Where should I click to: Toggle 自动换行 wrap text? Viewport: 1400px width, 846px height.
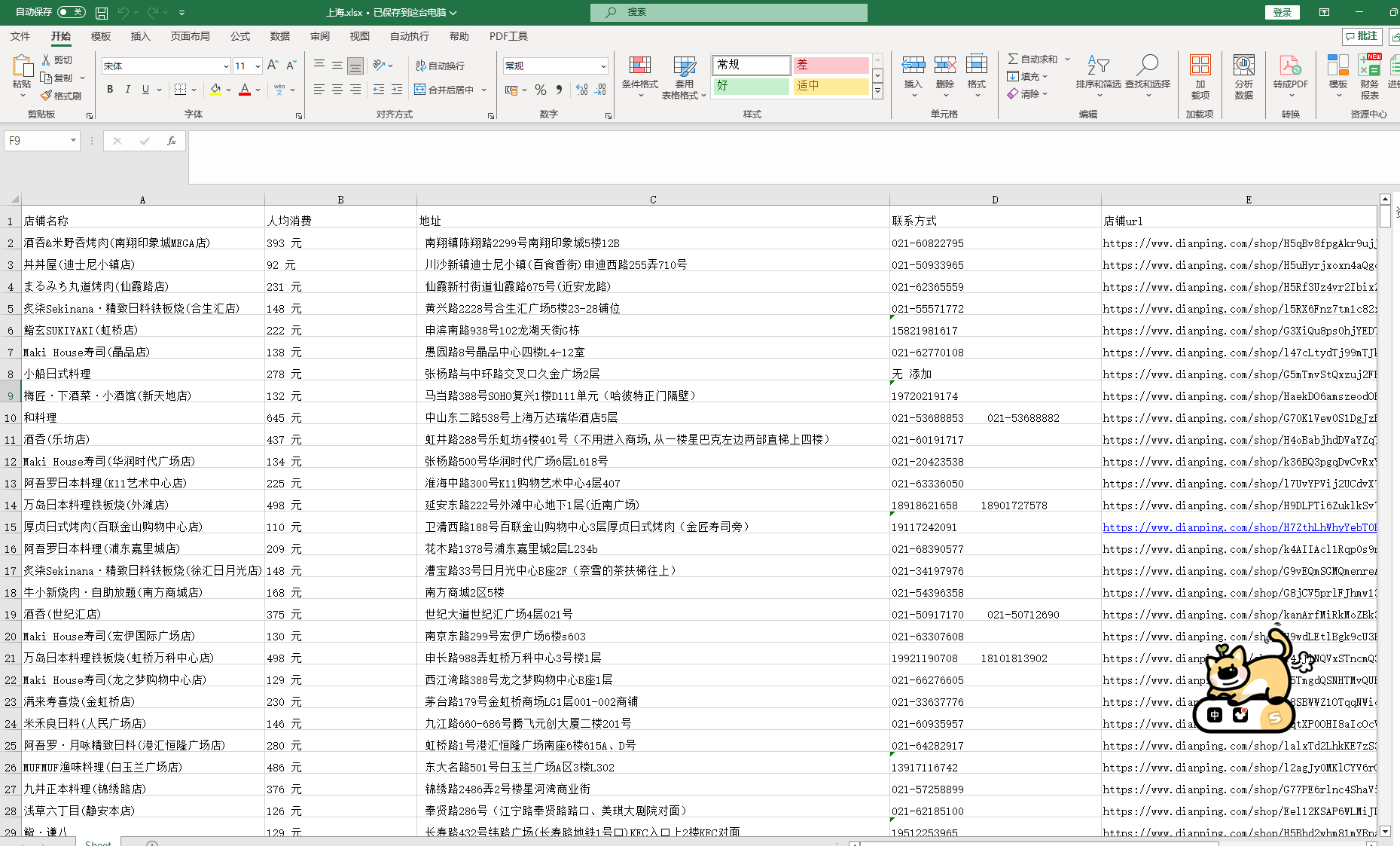pyautogui.click(x=440, y=66)
